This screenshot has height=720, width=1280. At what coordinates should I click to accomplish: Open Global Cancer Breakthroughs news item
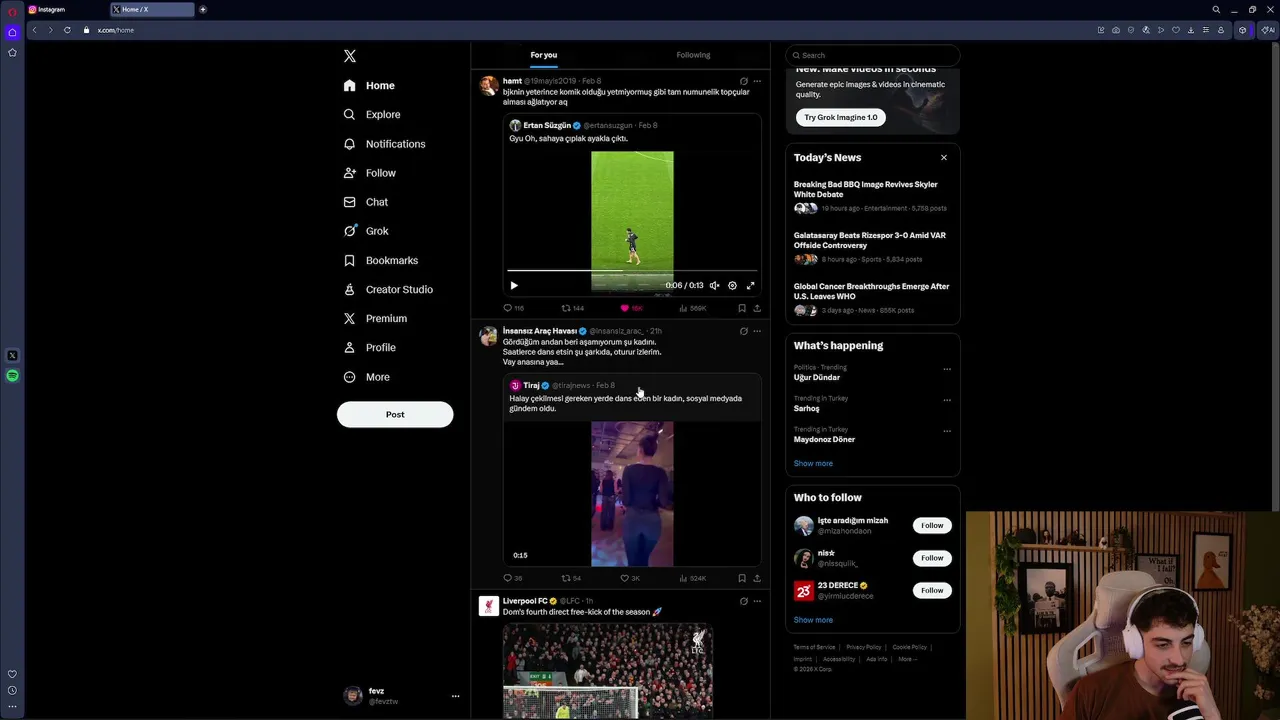pyautogui.click(x=872, y=298)
